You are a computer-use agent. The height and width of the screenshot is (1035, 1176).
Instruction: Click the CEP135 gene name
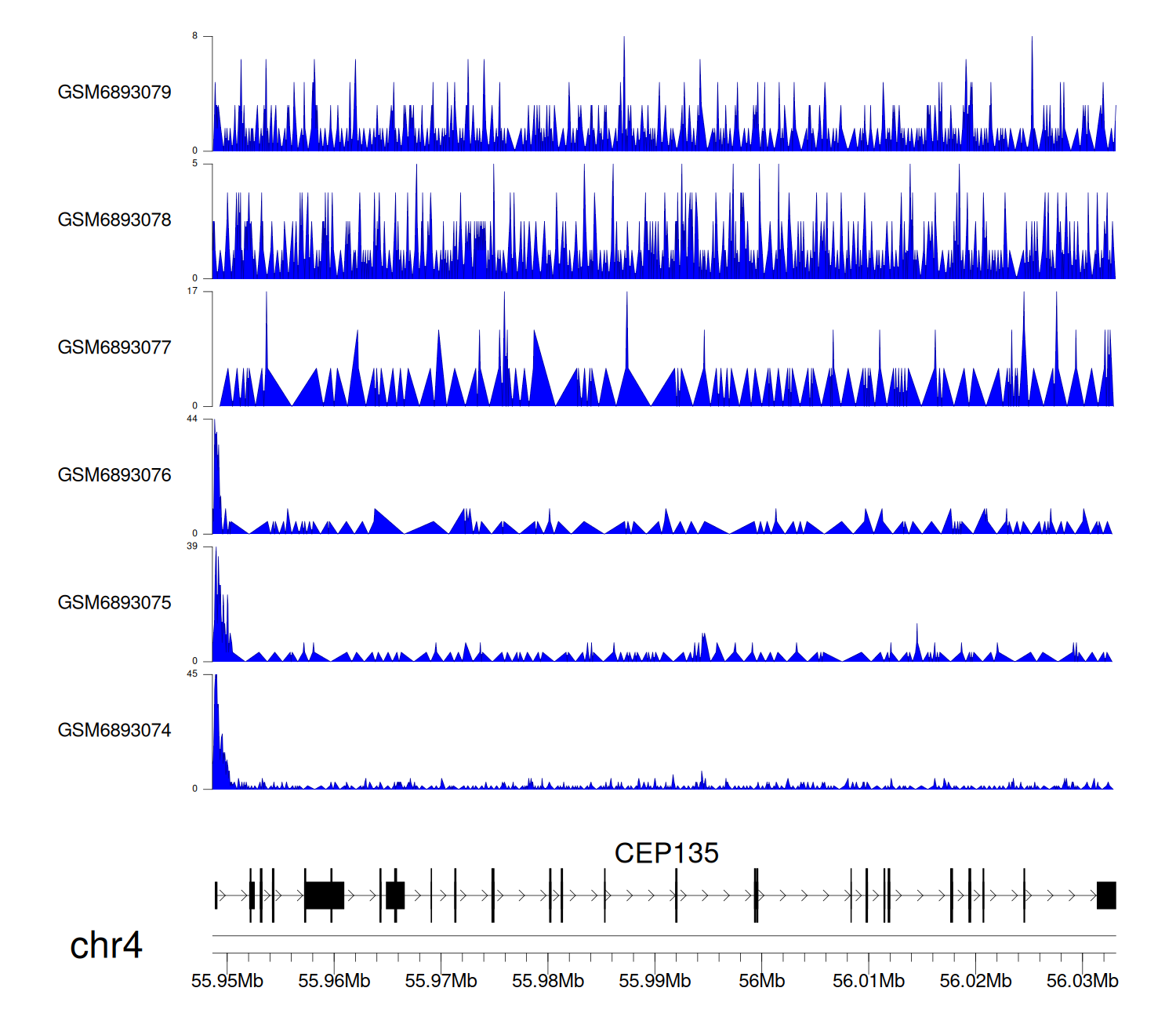point(666,853)
